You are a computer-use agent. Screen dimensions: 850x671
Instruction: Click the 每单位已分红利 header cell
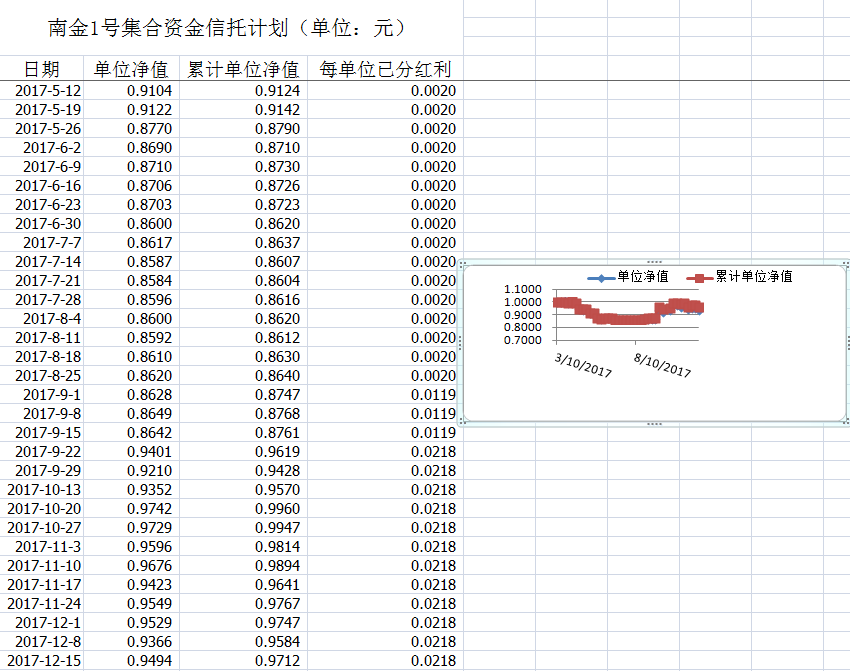tap(384, 69)
